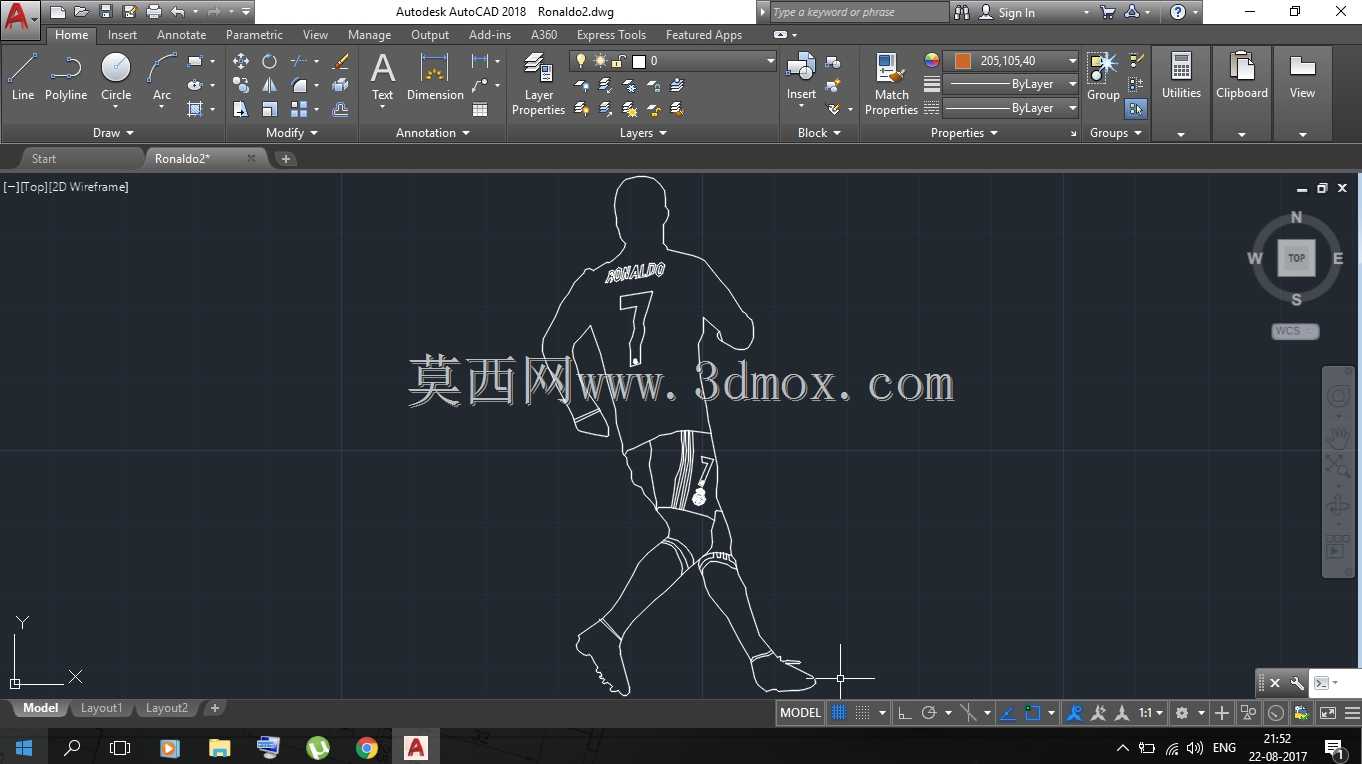Click the Insert block tool

point(801,78)
